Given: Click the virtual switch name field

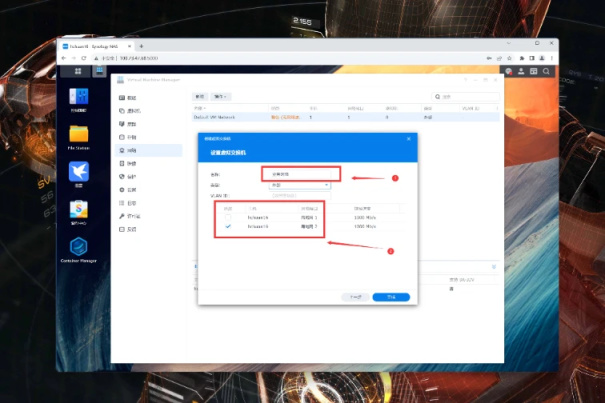Looking at the screenshot, I should pyautogui.click(x=300, y=174).
